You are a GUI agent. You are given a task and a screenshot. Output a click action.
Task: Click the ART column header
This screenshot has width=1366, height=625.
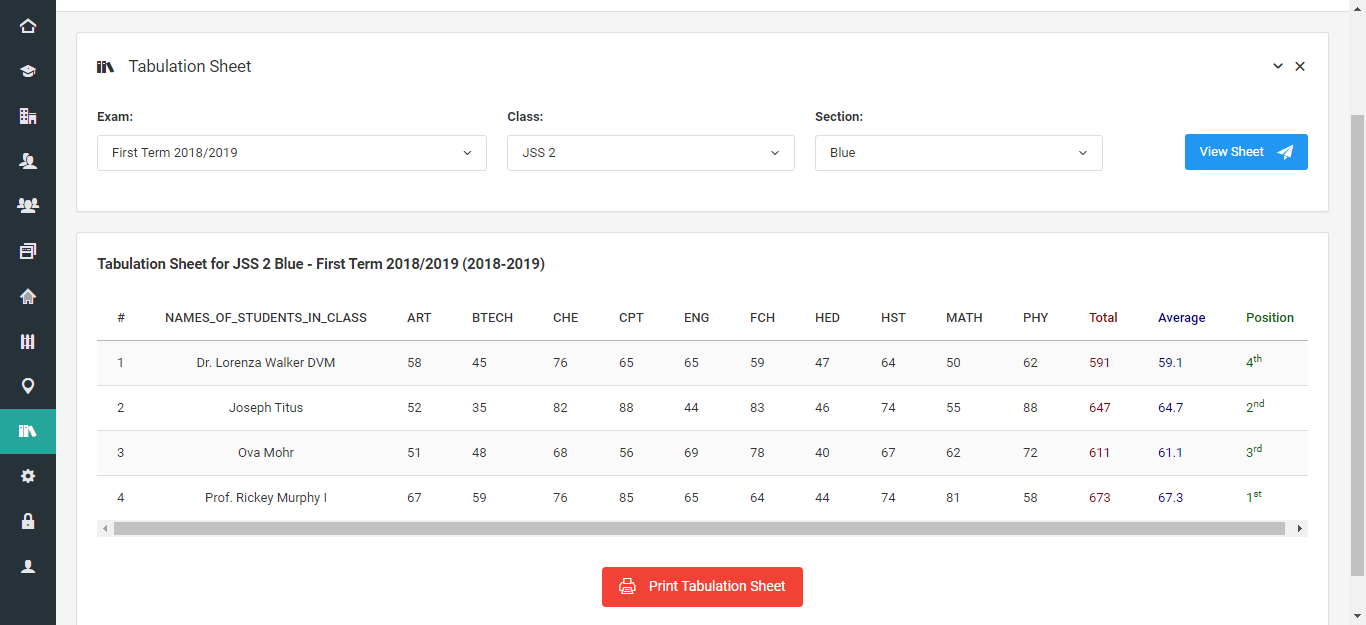click(x=419, y=318)
